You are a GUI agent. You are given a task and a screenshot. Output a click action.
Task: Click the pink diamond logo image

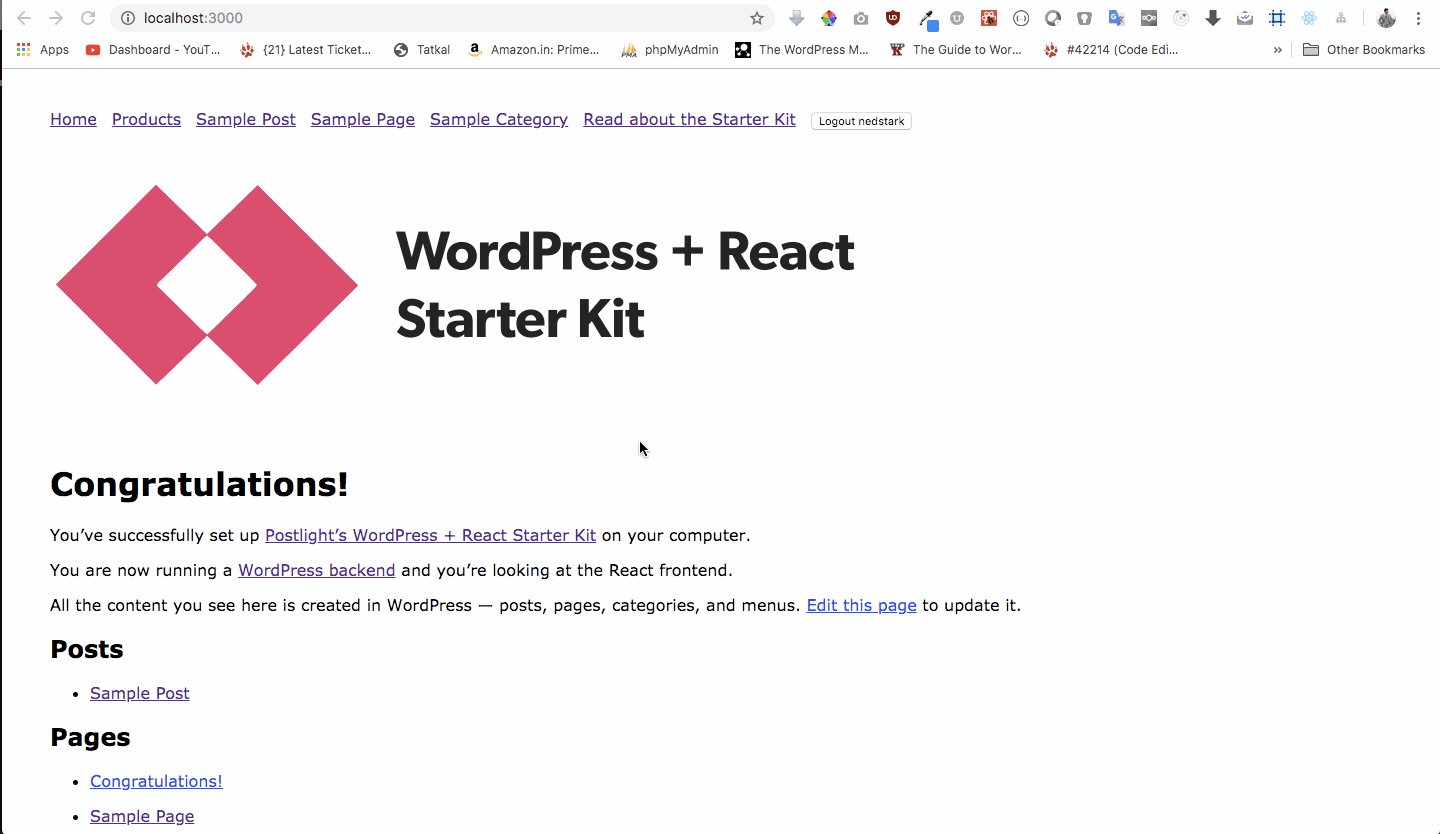pyautogui.click(x=207, y=285)
